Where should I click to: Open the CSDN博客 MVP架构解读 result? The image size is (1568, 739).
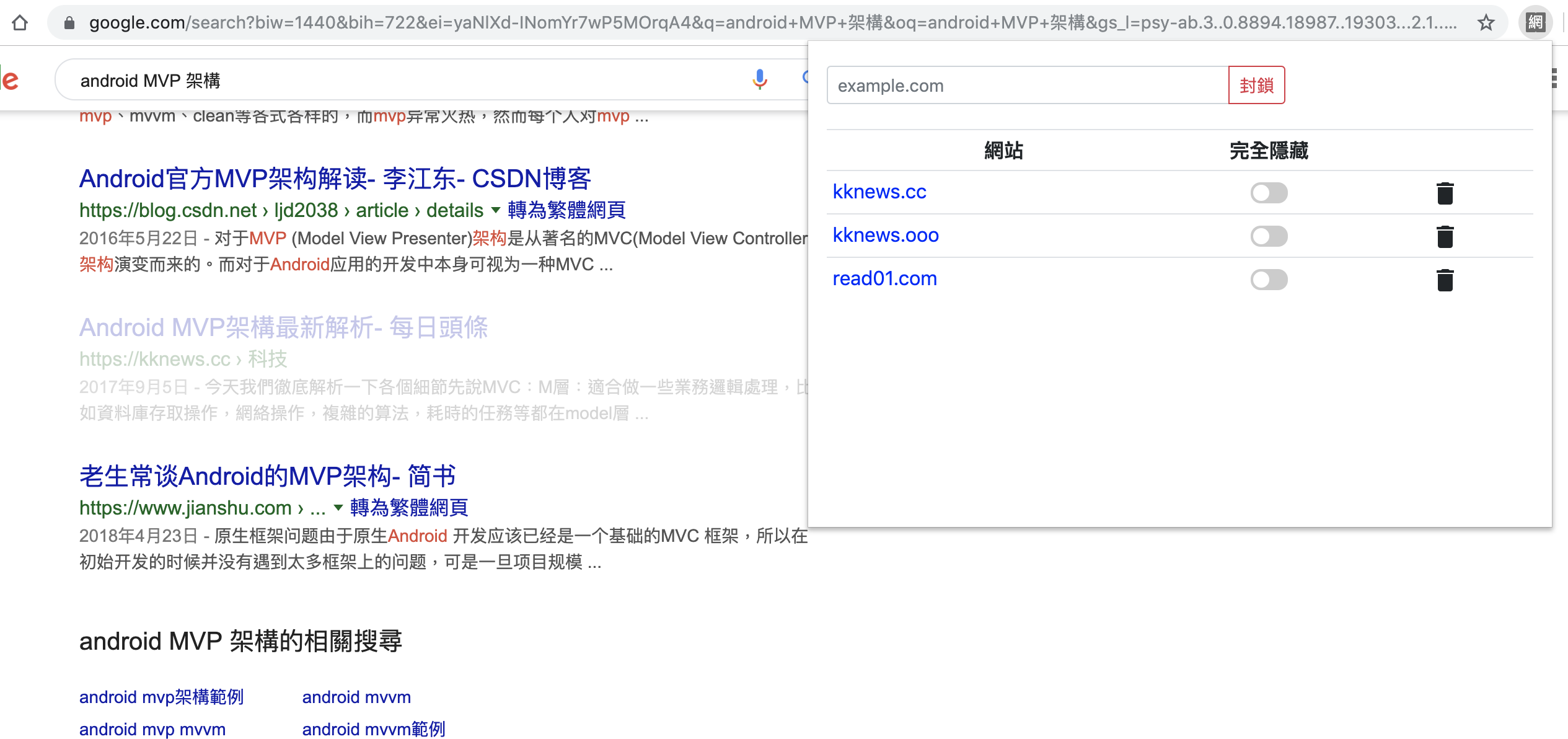[x=335, y=179]
